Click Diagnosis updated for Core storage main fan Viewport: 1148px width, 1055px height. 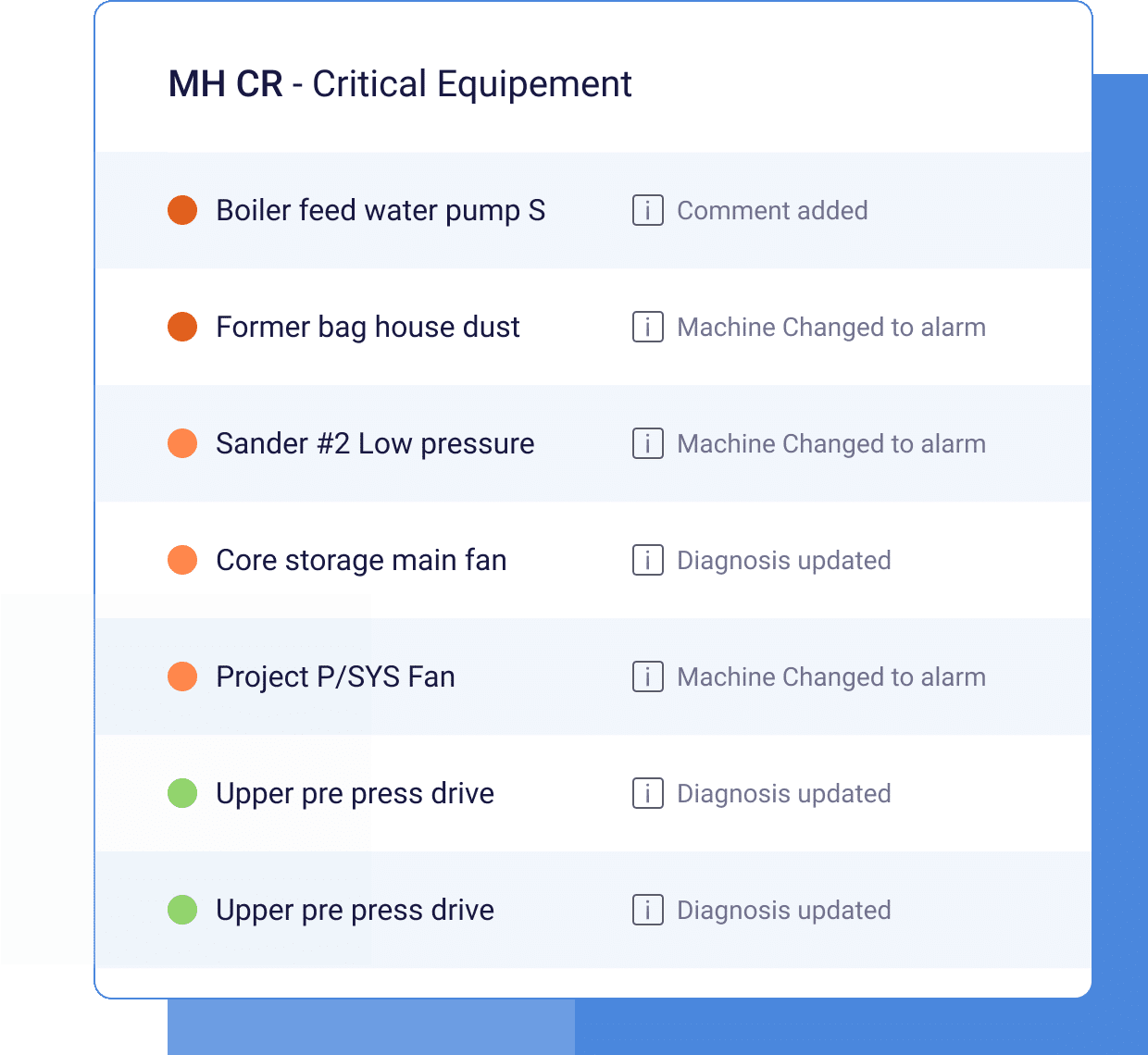(x=783, y=561)
